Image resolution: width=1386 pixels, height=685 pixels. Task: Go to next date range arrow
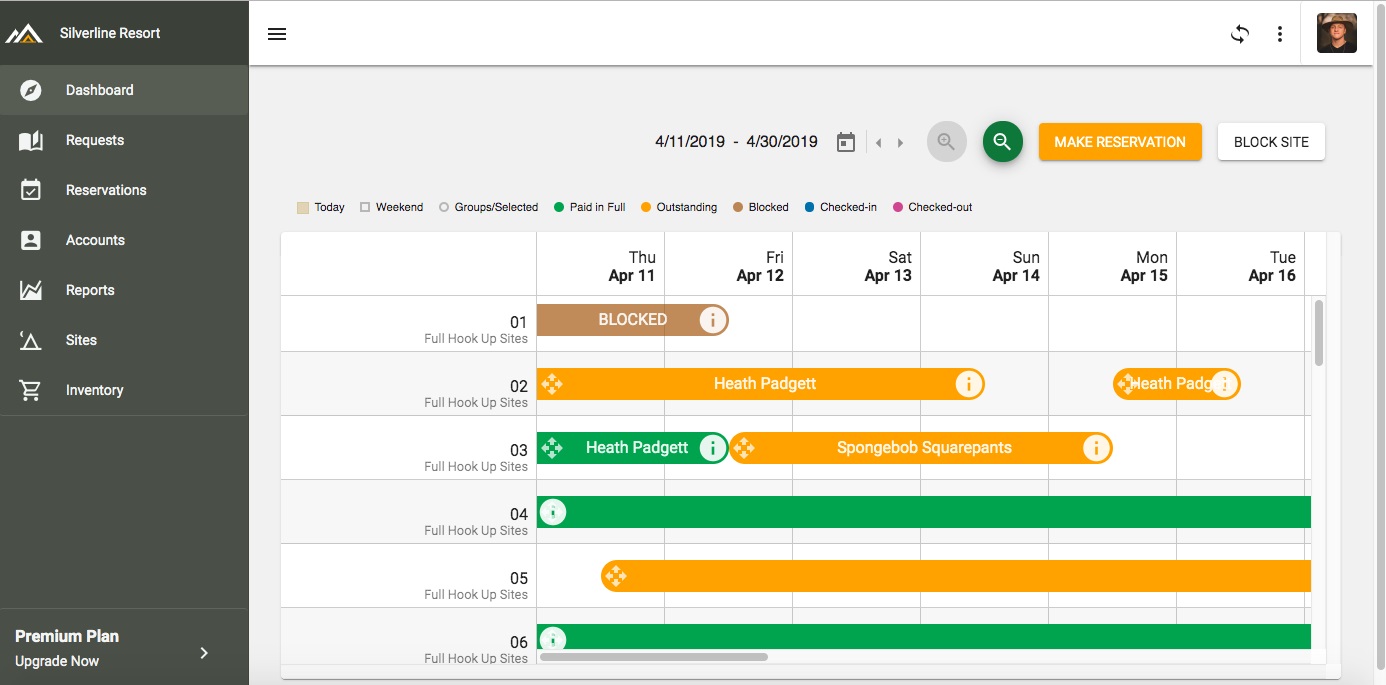click(x=900, y=143)
